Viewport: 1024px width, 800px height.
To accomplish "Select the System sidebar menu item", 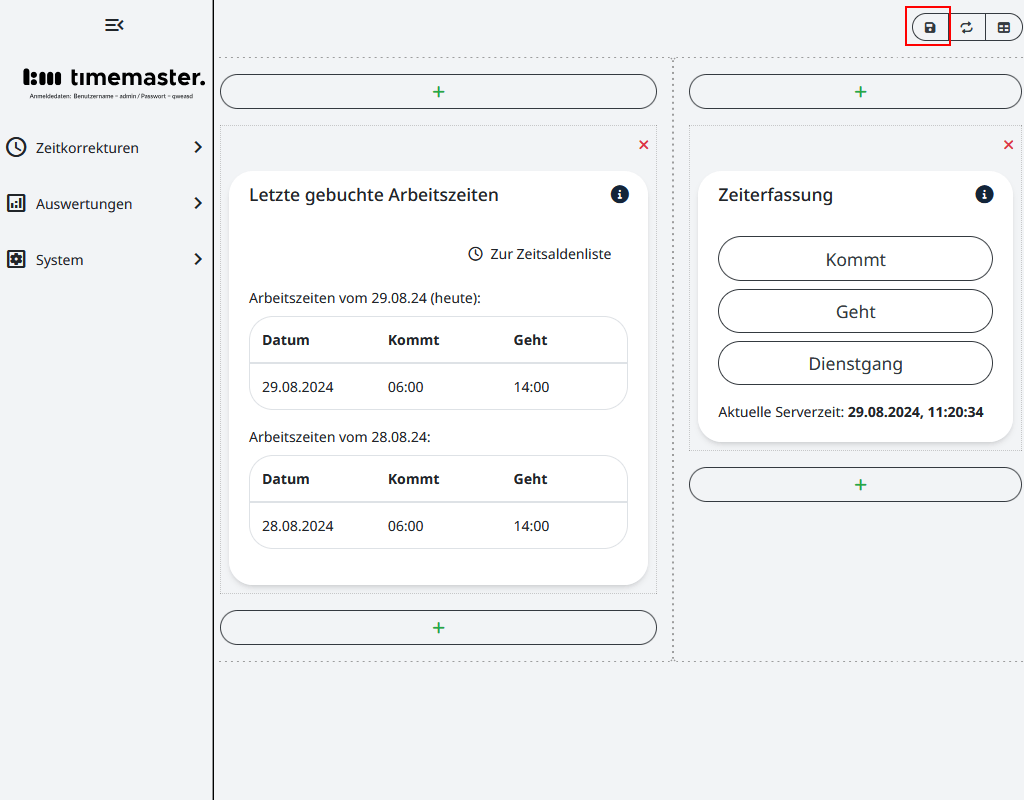I will tap(59, 259).
